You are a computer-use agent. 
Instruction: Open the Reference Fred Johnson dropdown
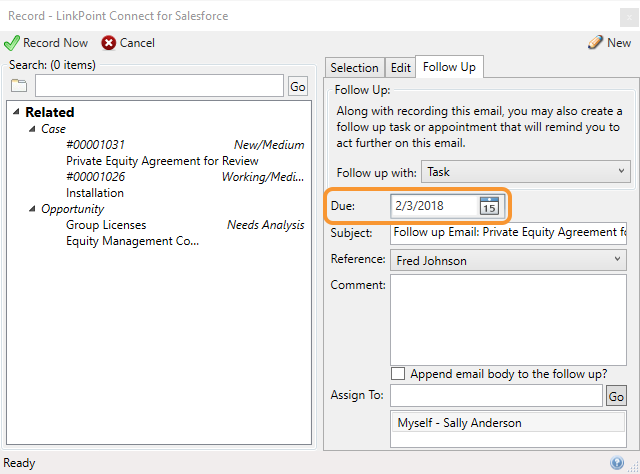click(x=508, y=260)
